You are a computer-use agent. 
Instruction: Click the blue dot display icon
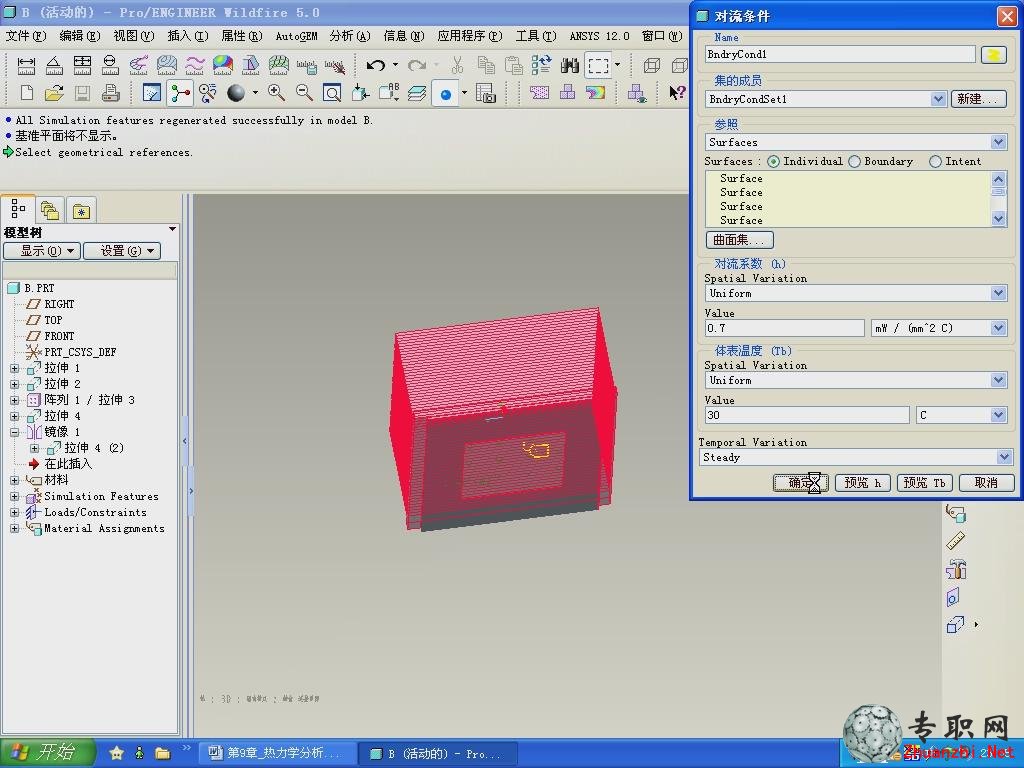point(445,95)
